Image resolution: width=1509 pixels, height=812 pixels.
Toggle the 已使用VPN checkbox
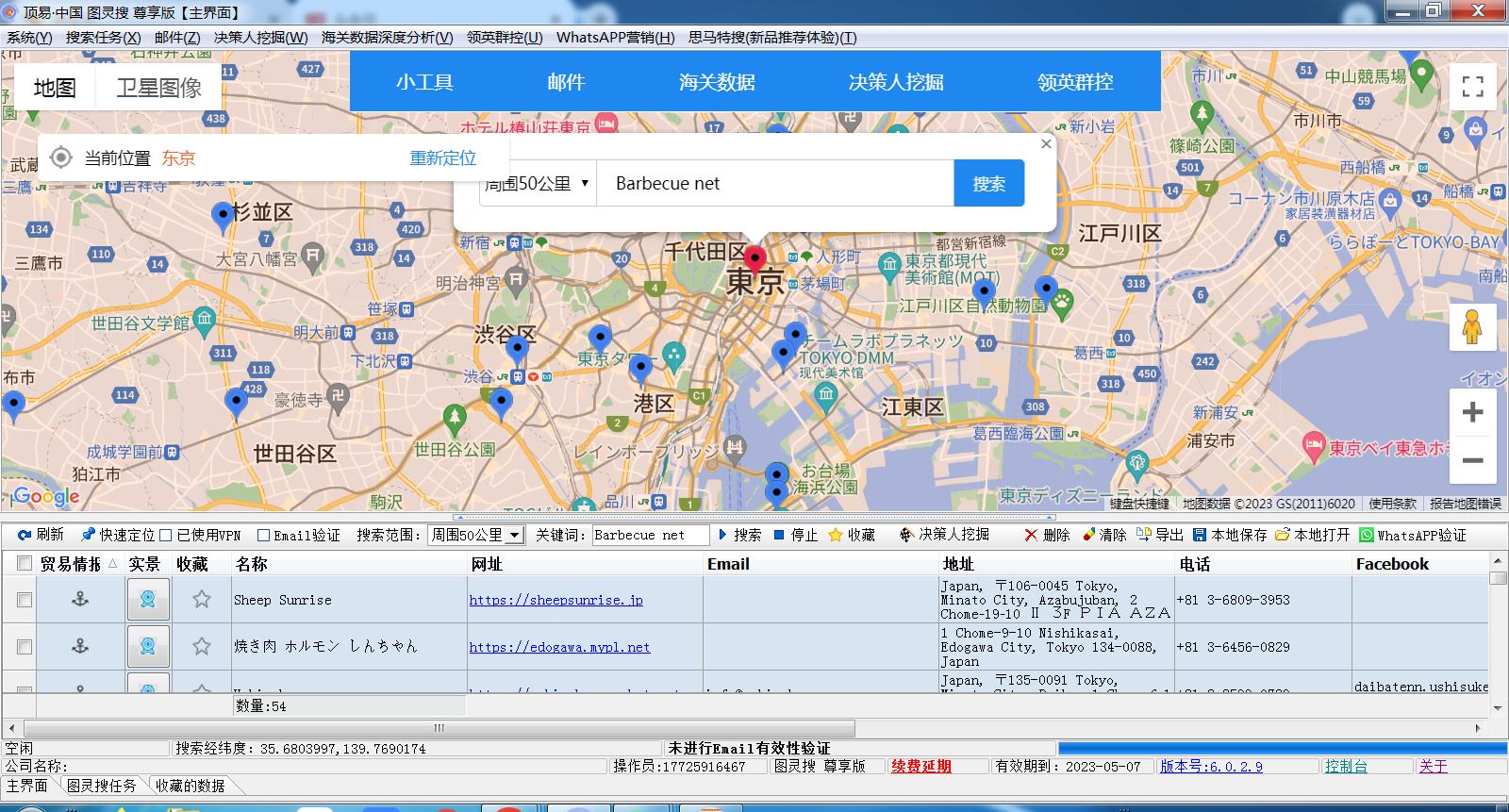click(166, 536)
